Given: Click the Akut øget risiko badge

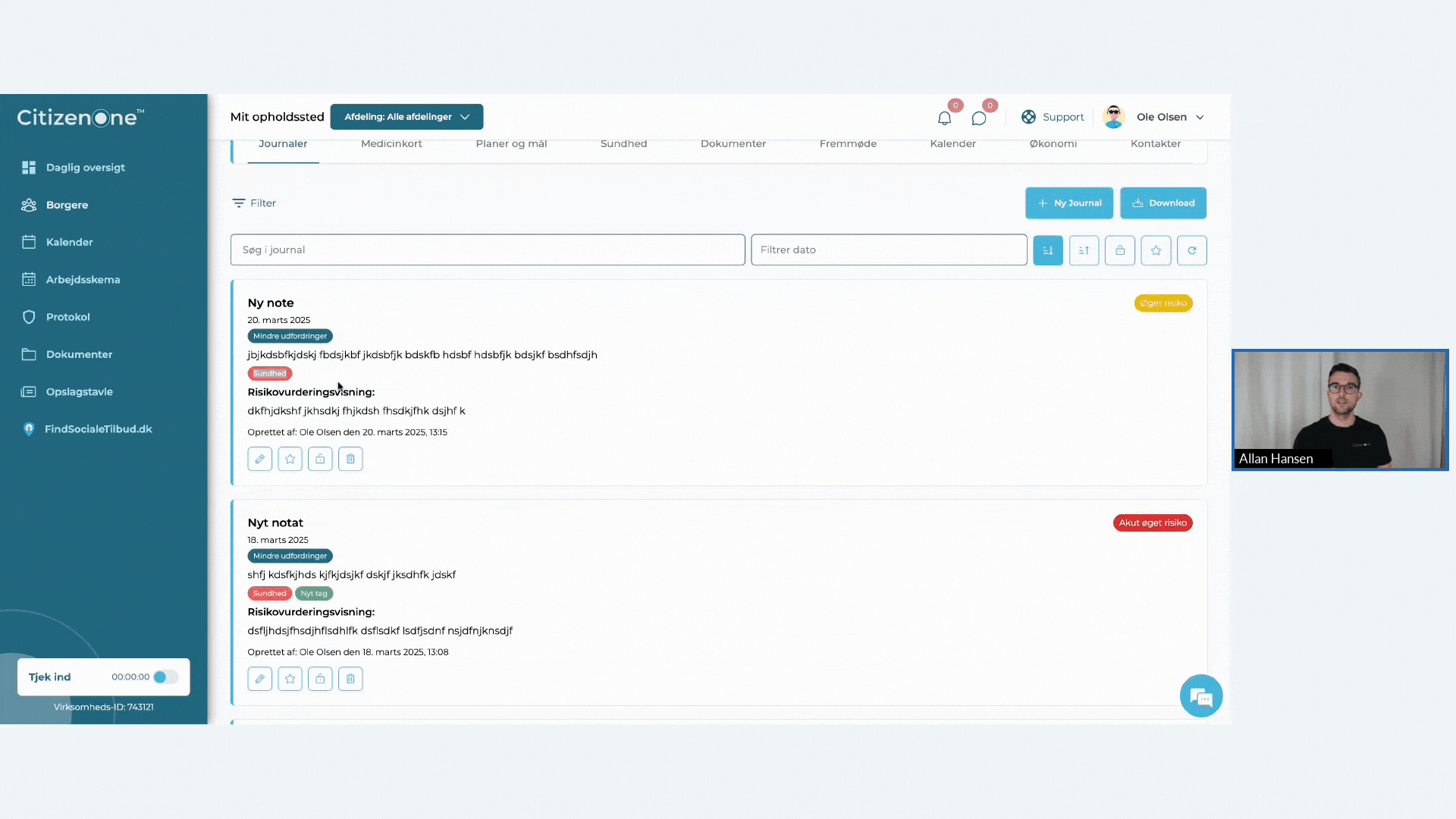Looking at the screenshot, I should (1153, 523).
